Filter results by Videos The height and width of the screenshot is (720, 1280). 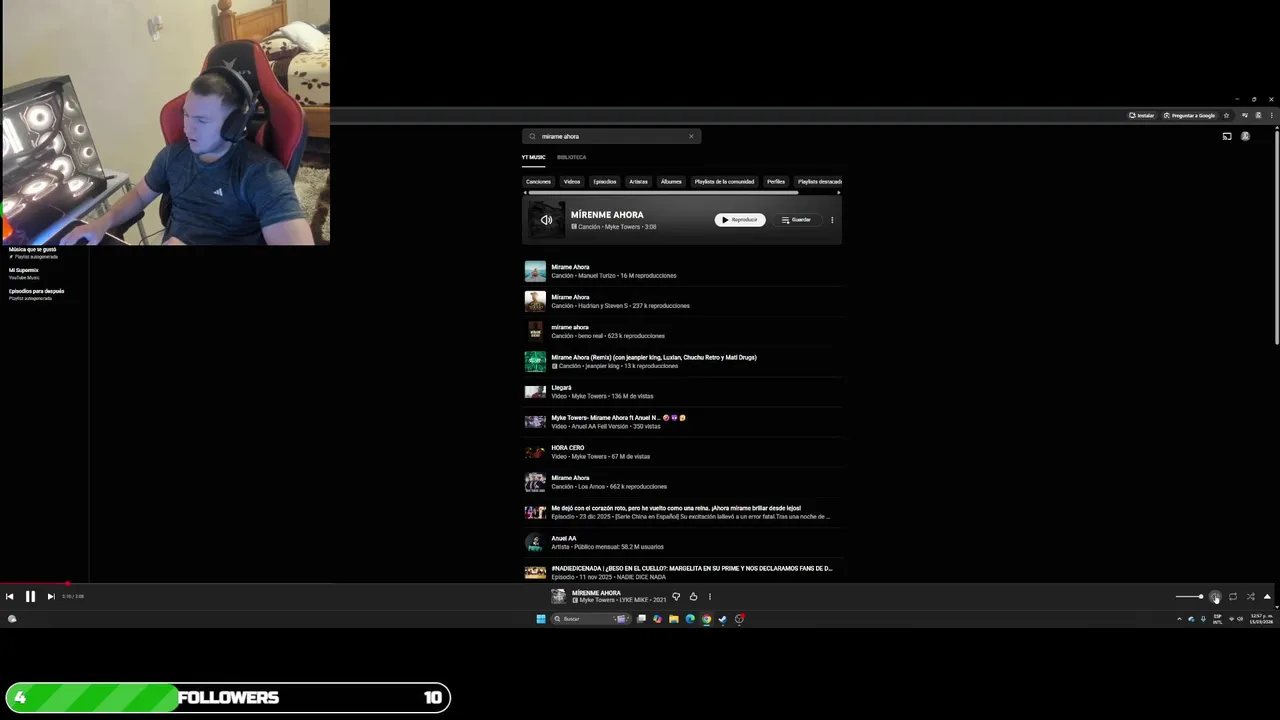tap(572, 181)
